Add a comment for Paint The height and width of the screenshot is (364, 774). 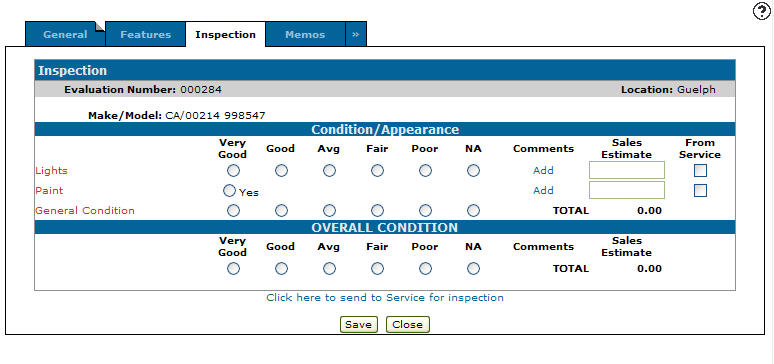[x=543, y=190]
